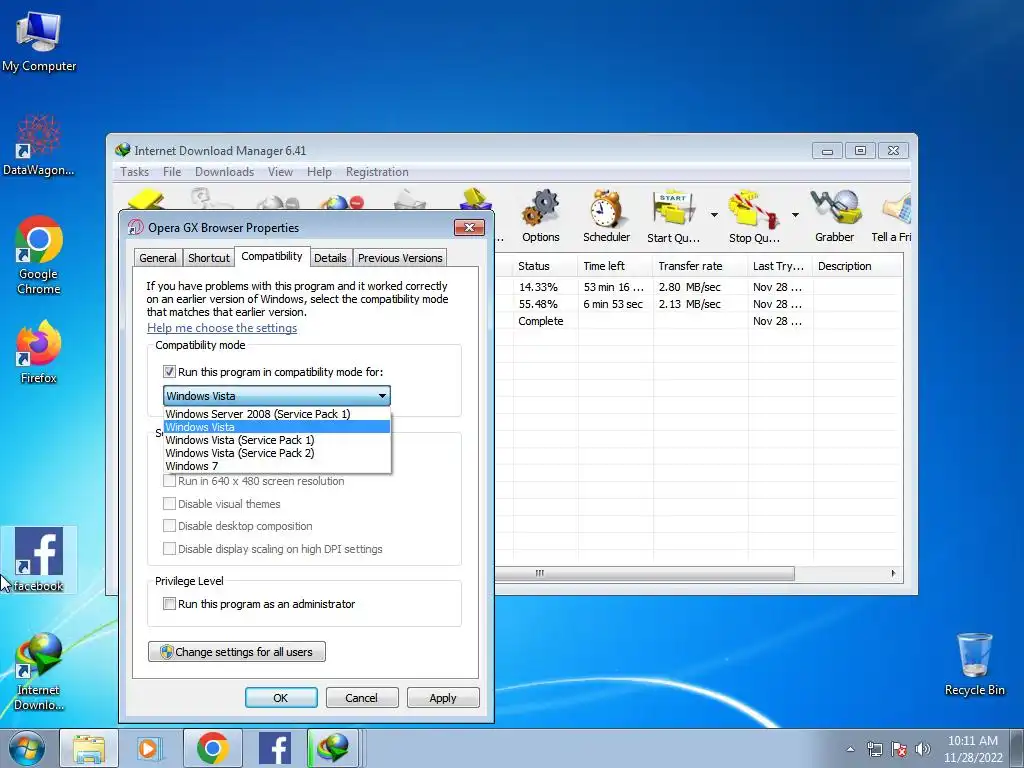This screenshot has width=1024, height=768.
Task: Select the 14.33% status download row
Action: click(699, 287)
